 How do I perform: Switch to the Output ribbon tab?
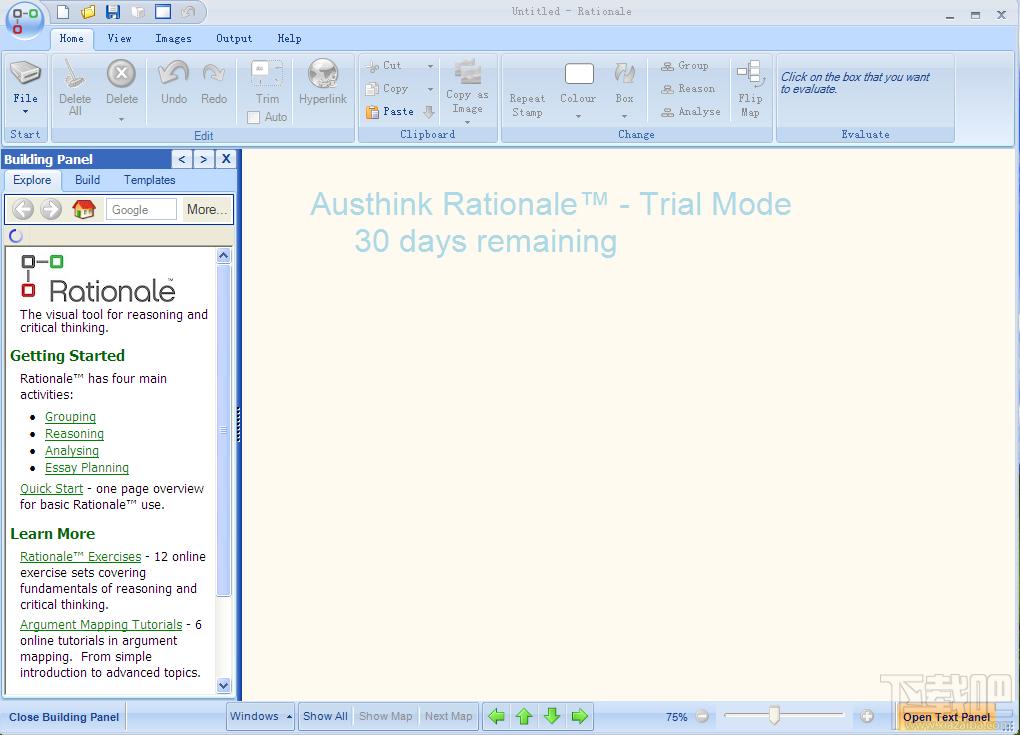234,38
